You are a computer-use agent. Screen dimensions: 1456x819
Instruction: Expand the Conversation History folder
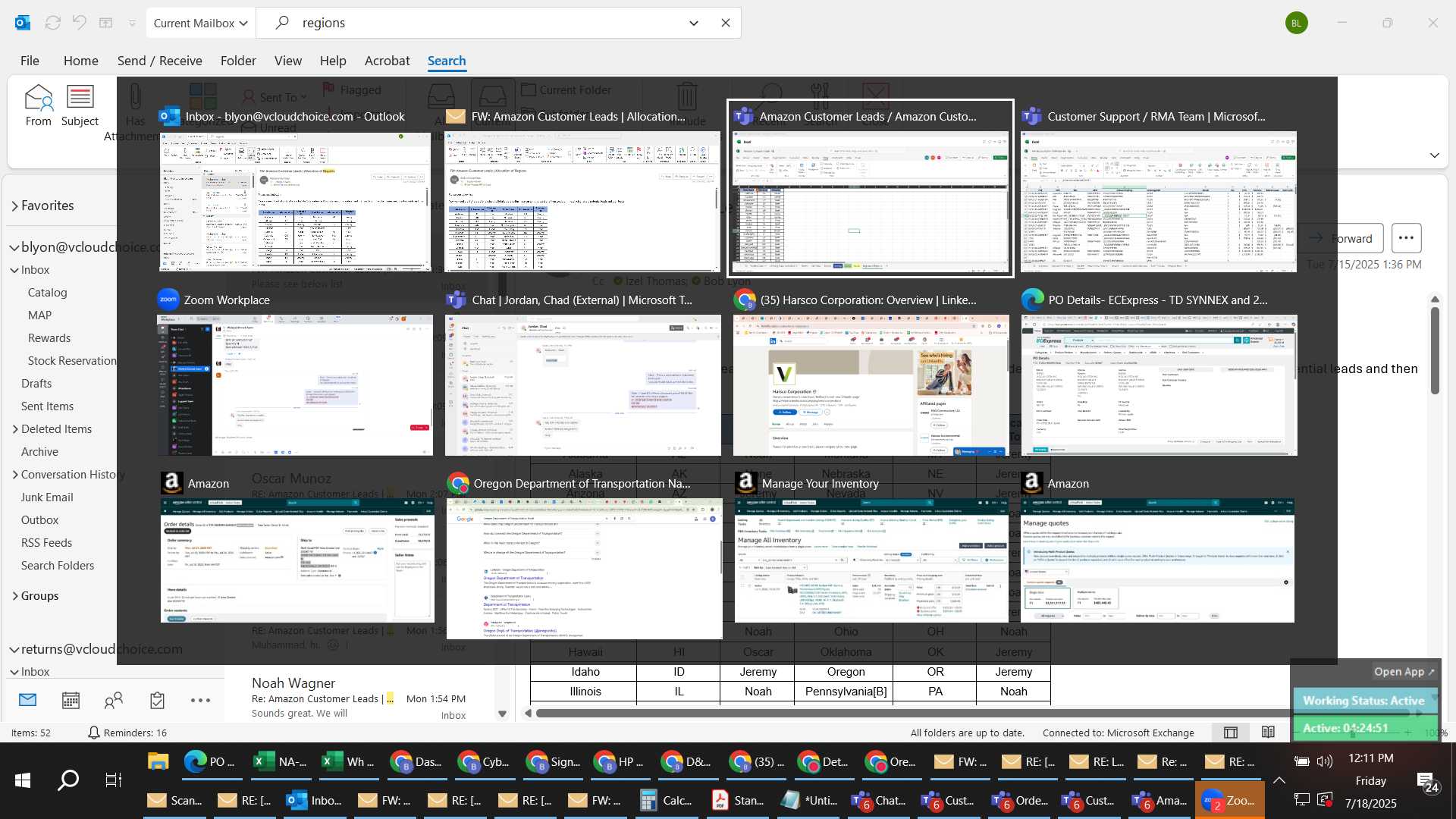pos(15,475)
